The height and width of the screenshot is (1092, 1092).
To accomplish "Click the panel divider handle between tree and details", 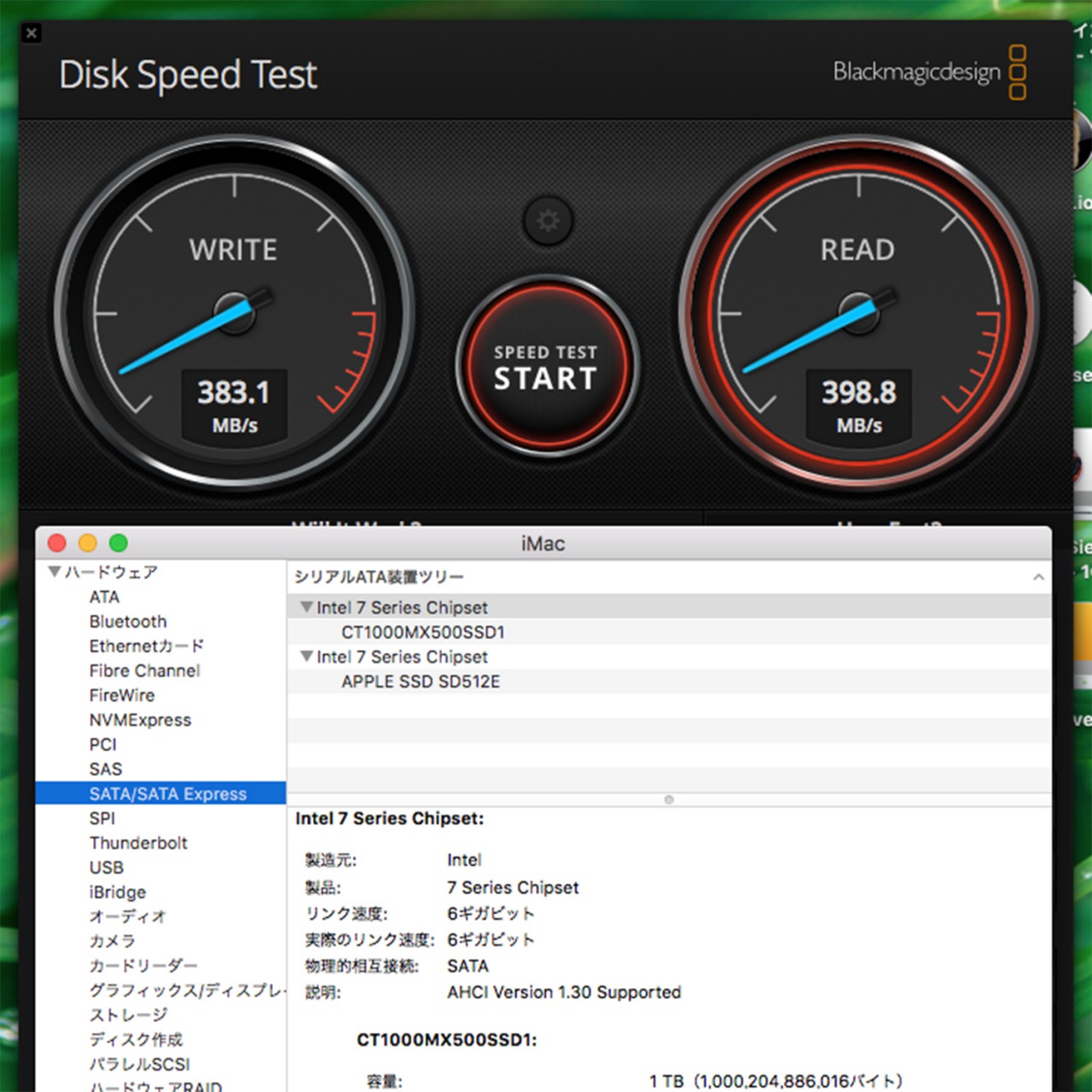I will 670,800.
